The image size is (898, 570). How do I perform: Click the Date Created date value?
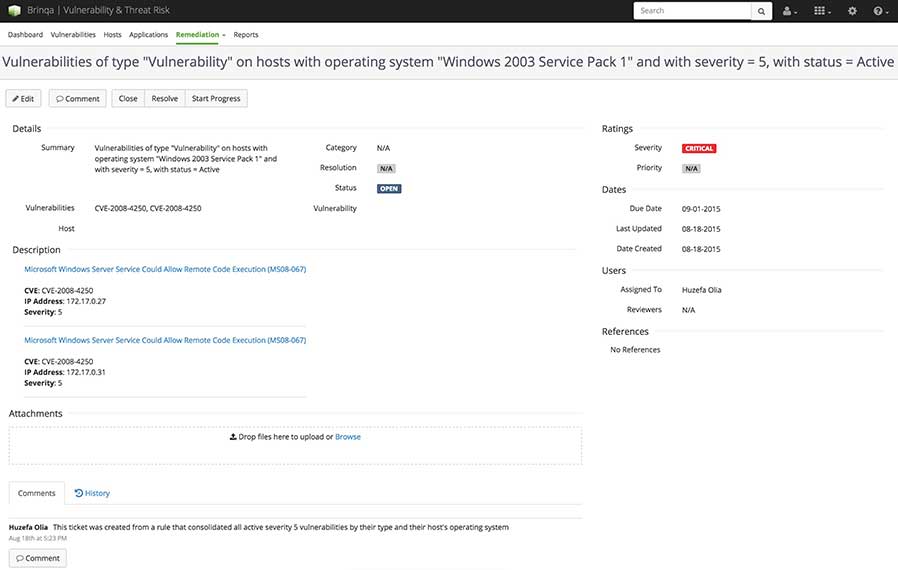point(701,249)
